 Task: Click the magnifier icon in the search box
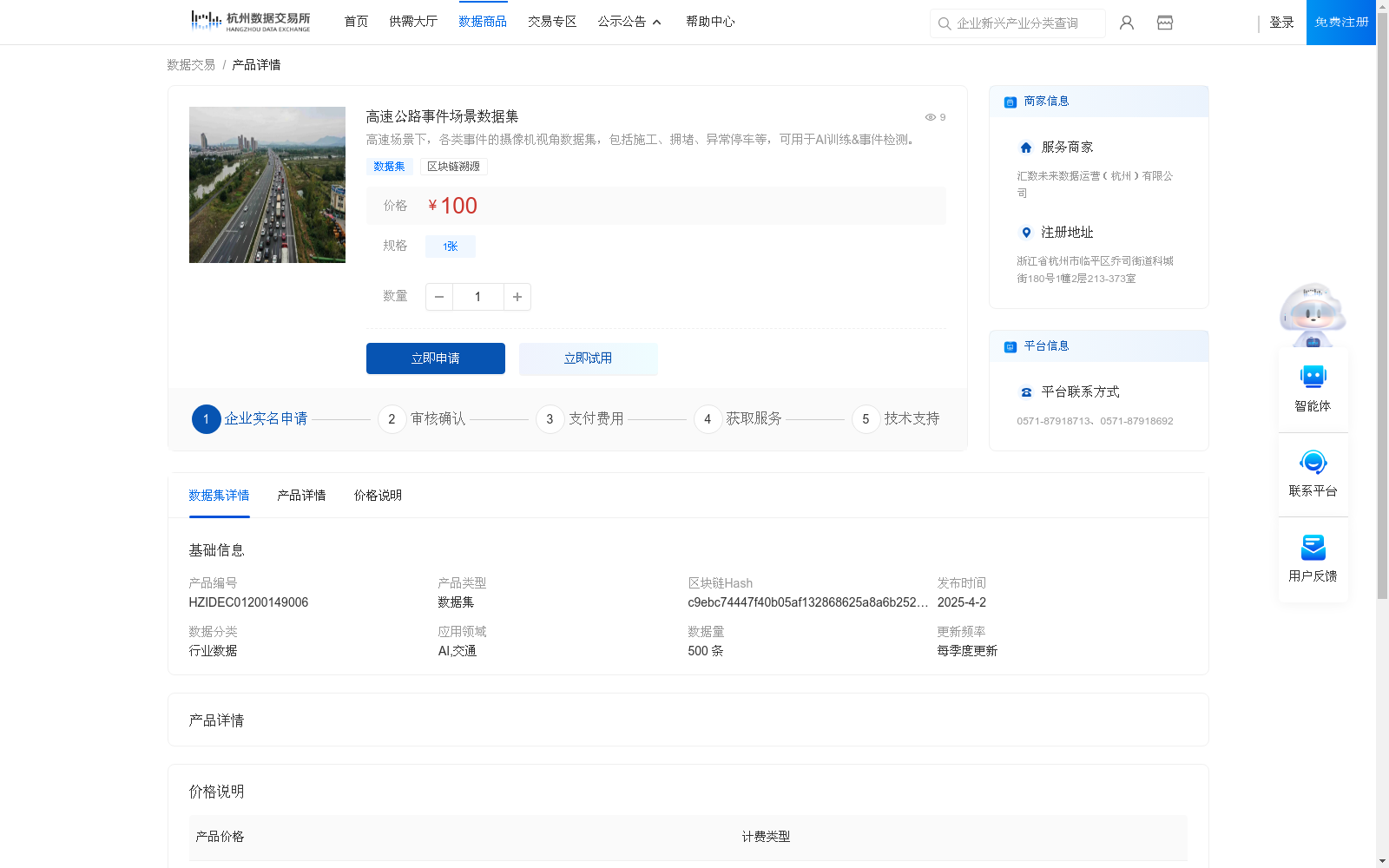coord(945,23)
